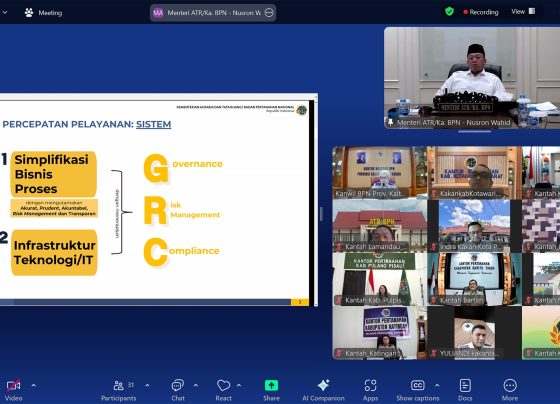Click the slide progress bar at bottom

click(x=145, y=302)
